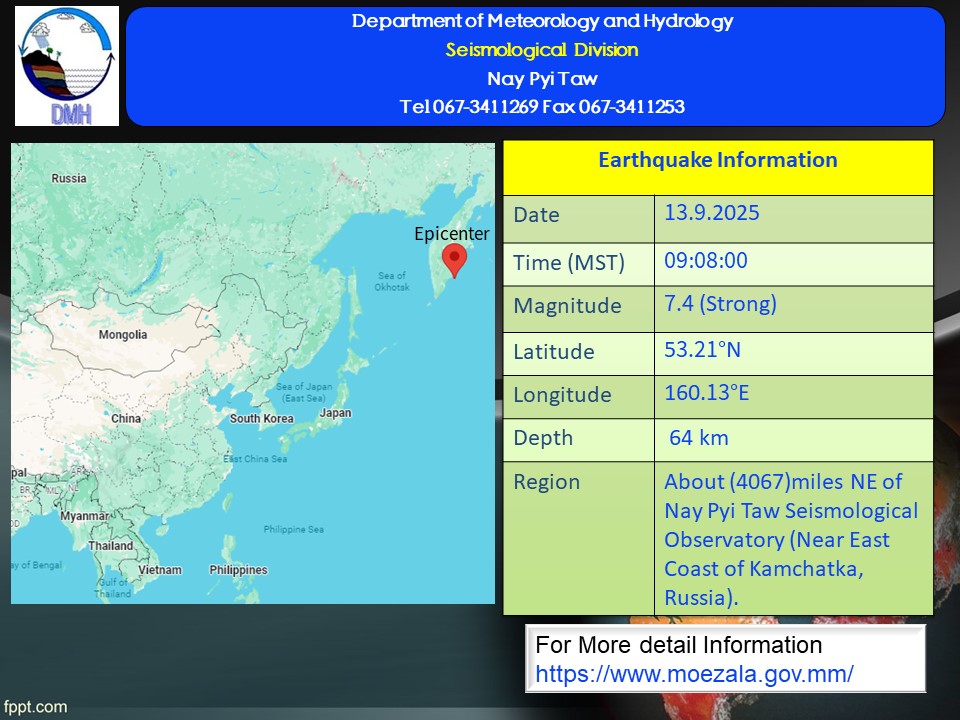Image resolution: width=960 pixels, height=720 pixels.
Task: Open the moezala.gov.mm website link
Action: 694,674
